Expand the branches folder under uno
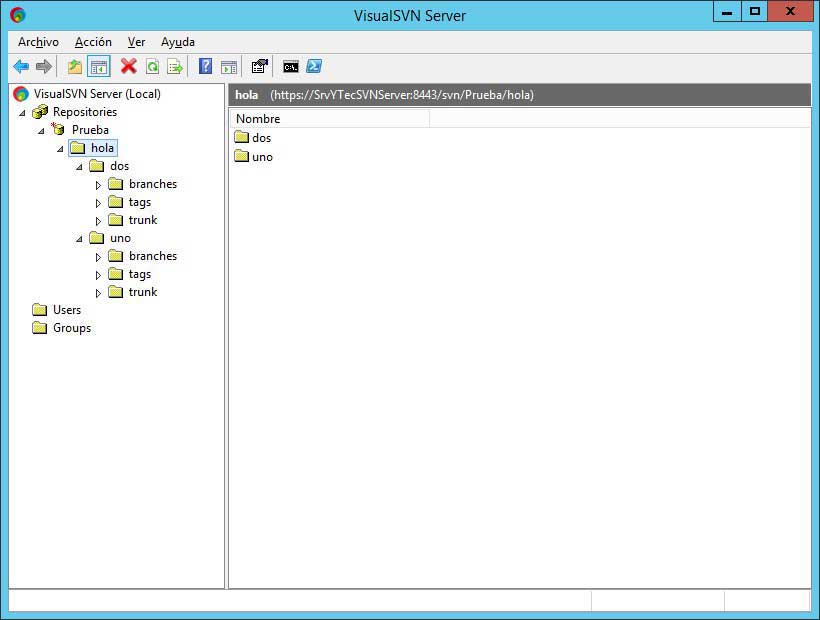 point(97,256)
